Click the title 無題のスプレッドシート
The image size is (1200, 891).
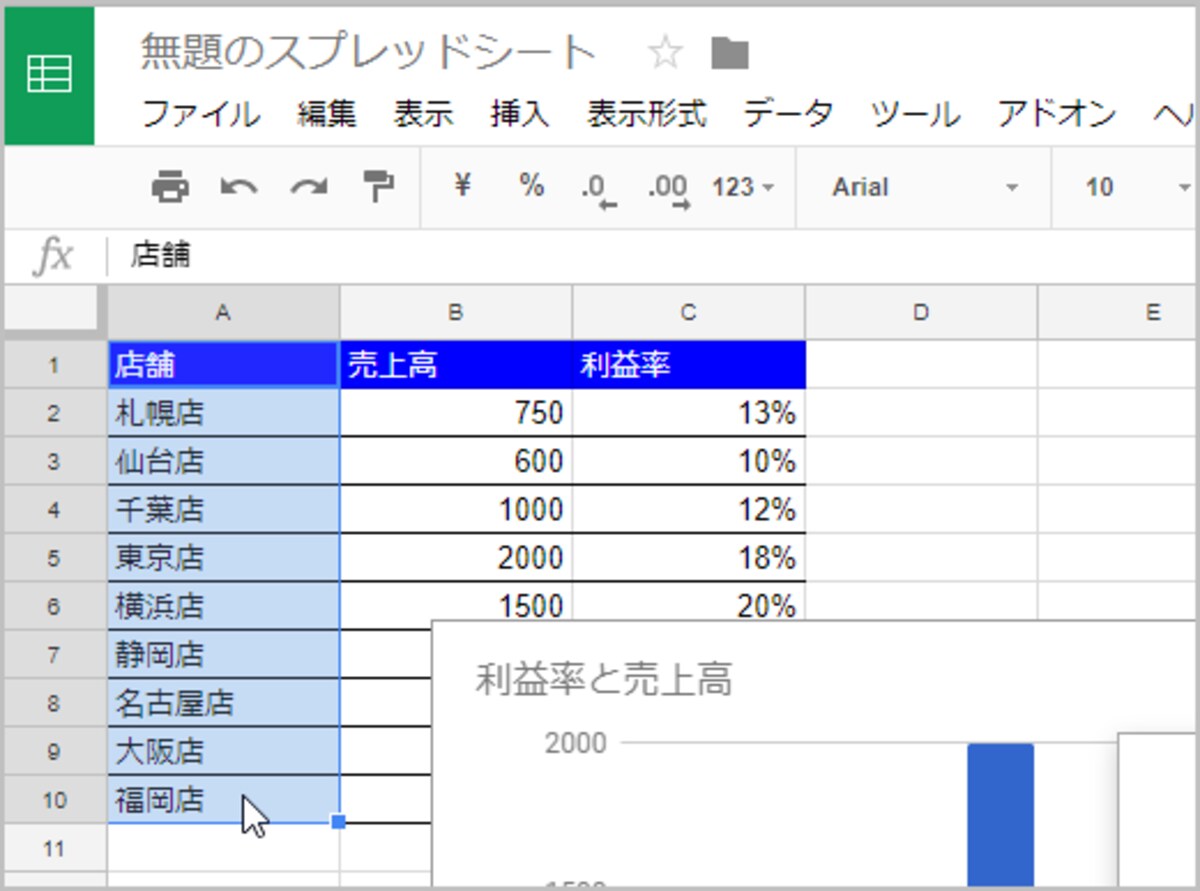pyautogui.click(x=368, y=53)
